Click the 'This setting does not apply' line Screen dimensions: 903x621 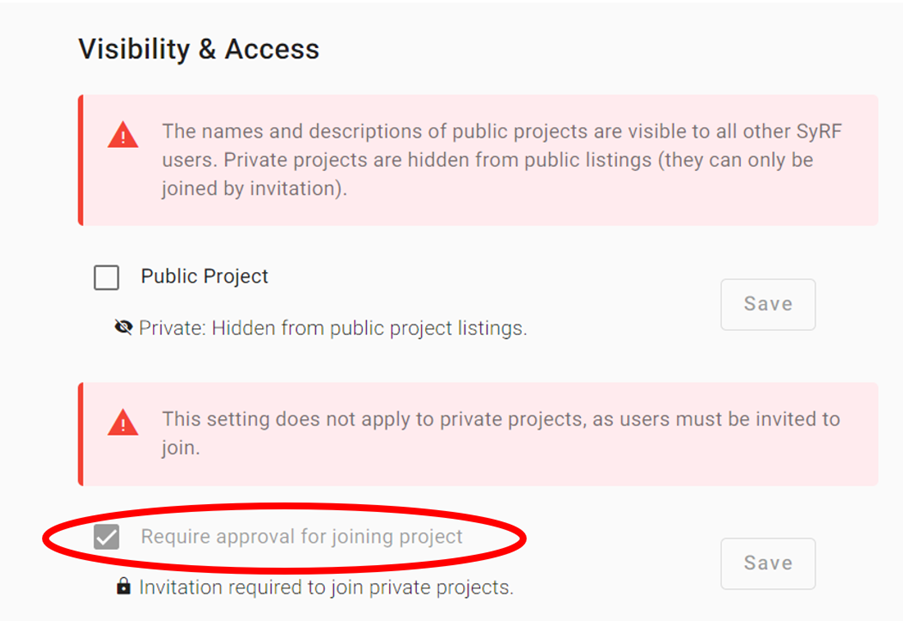500,419
